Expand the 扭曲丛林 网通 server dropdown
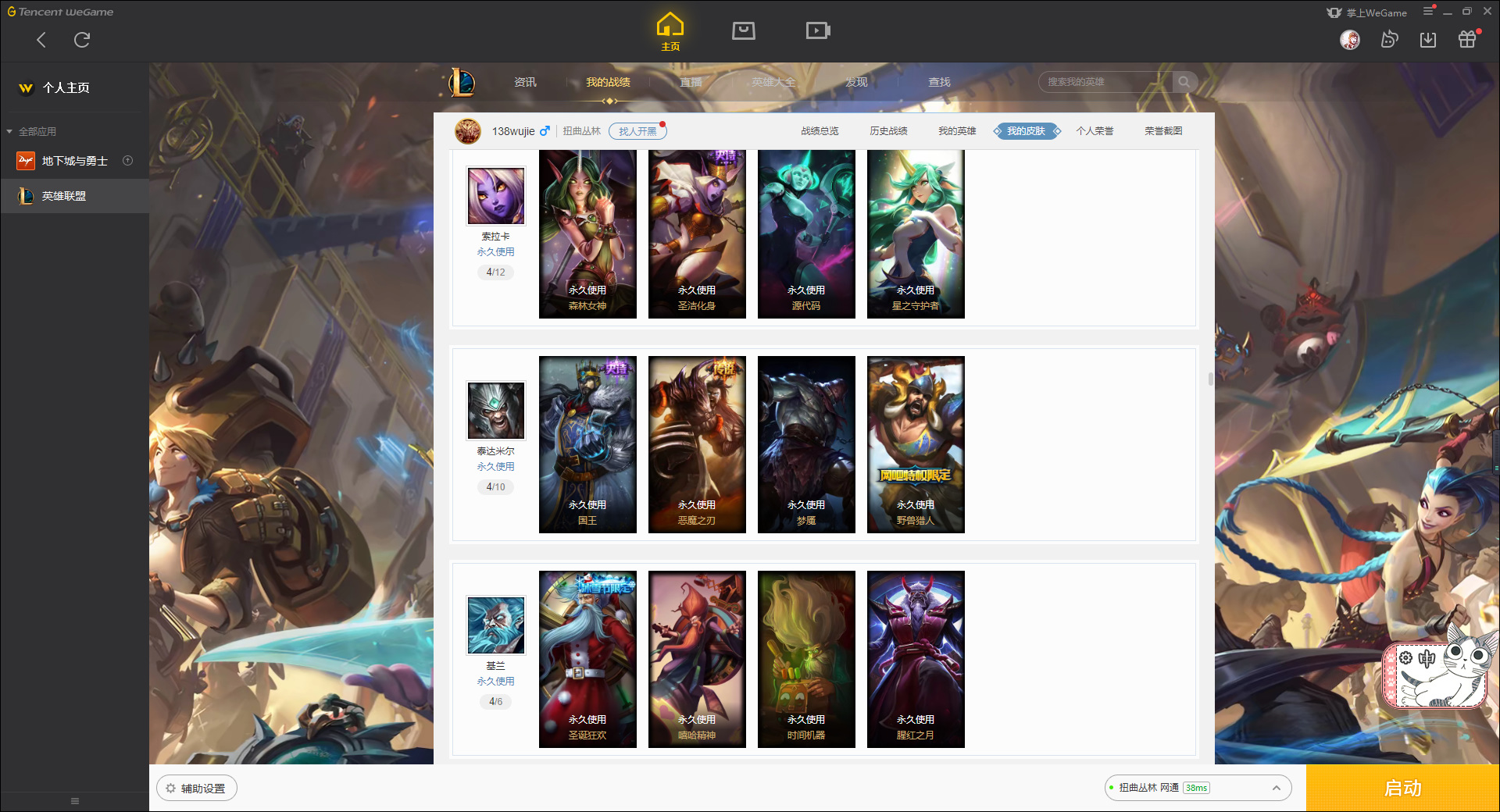Screen dimensions: 1500x812 (x=1198, y=788)
